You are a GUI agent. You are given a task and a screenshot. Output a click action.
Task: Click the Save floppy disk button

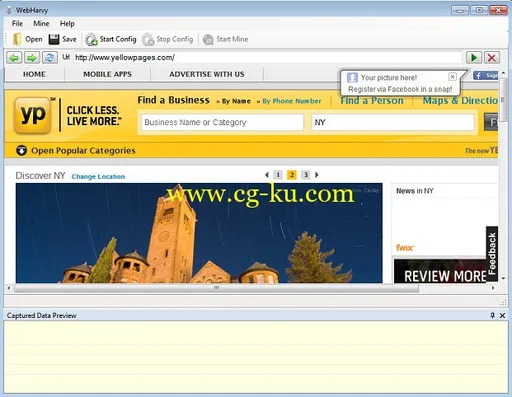point(63,39)
